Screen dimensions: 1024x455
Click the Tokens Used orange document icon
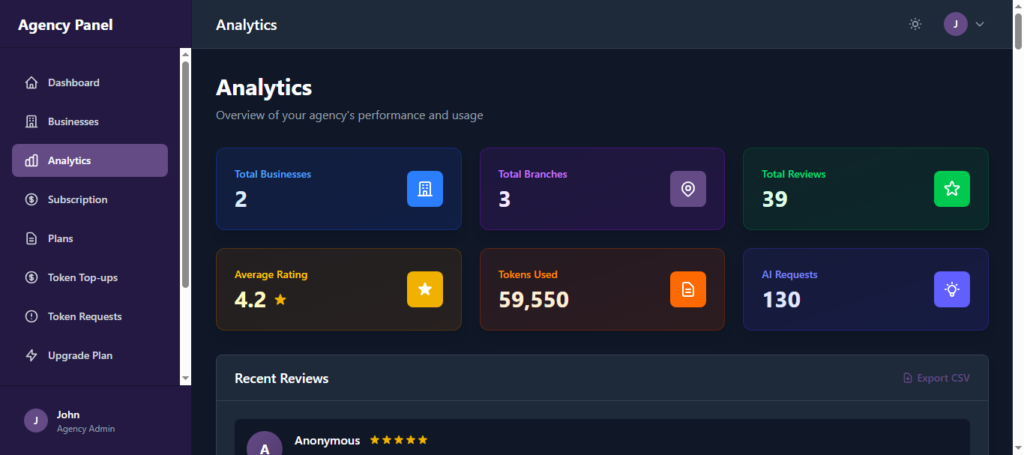click(x=688, y=289)
